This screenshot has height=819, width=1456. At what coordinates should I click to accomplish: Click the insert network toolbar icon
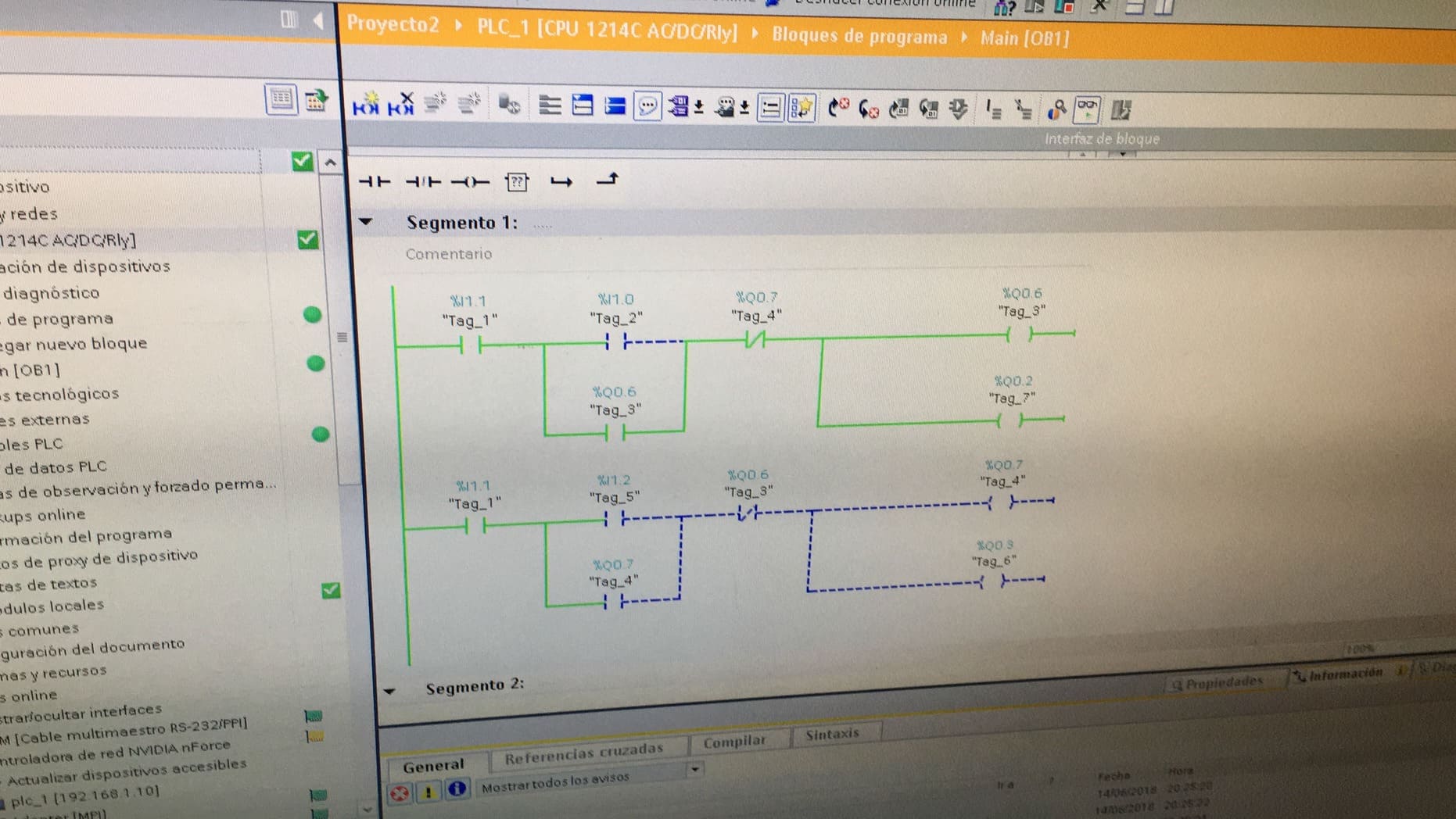coord(365,105)
